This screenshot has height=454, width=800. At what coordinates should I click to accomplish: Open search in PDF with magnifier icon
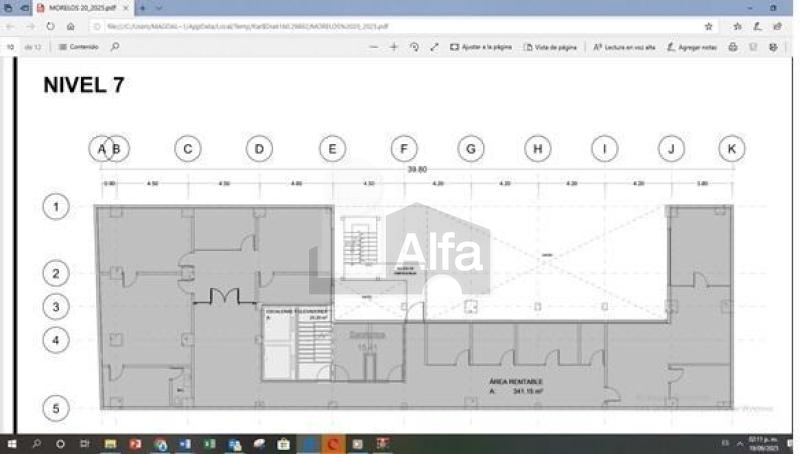point(115,47)
